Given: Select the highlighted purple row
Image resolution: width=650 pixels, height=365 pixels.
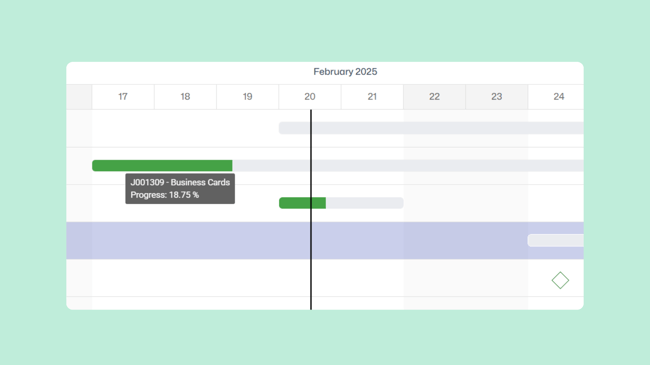Looking at the screenshot, I should pyautogui.click(x=325, y=241).
